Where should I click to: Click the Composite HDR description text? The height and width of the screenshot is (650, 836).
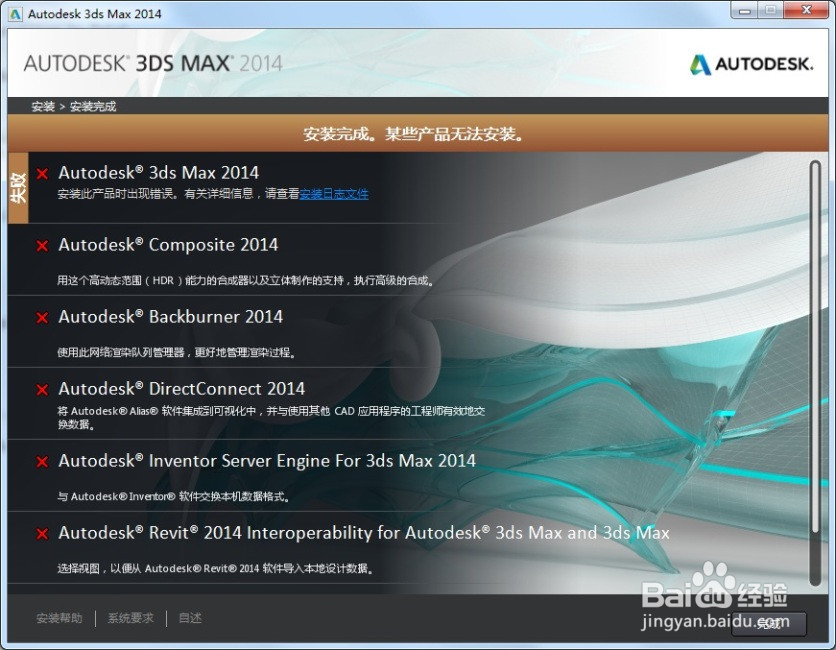pyautogui.click(x=245, y=280)
